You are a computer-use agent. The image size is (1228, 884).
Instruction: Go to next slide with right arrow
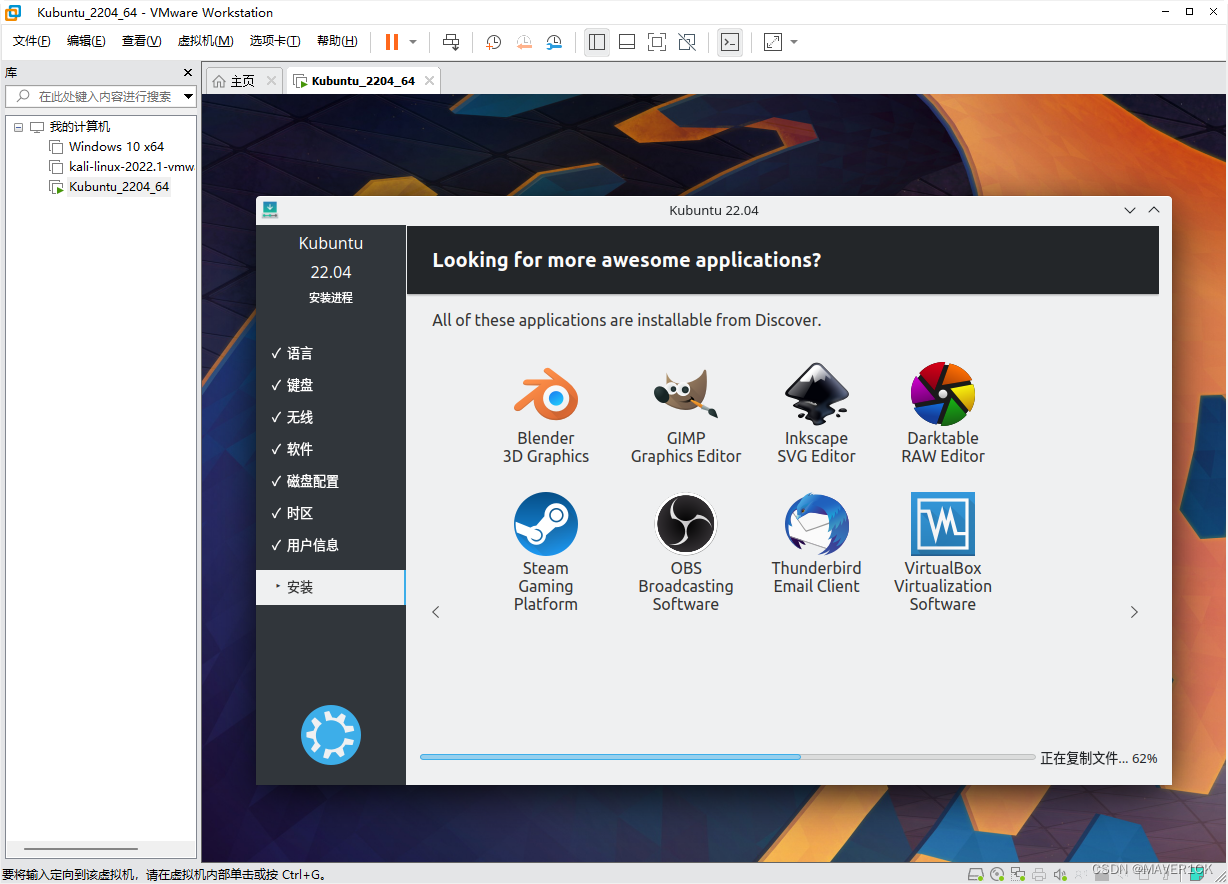pyautogui.click(x=1134, y=612)
